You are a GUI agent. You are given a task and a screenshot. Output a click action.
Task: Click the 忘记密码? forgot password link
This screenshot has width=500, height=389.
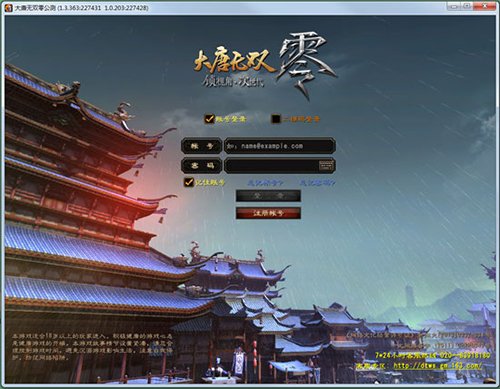[317, 183]
